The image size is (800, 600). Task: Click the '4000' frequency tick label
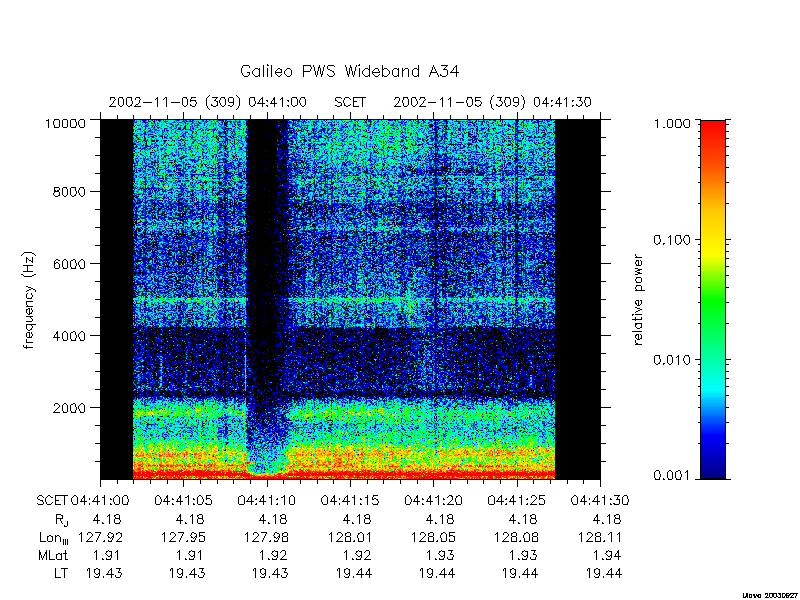69,336
